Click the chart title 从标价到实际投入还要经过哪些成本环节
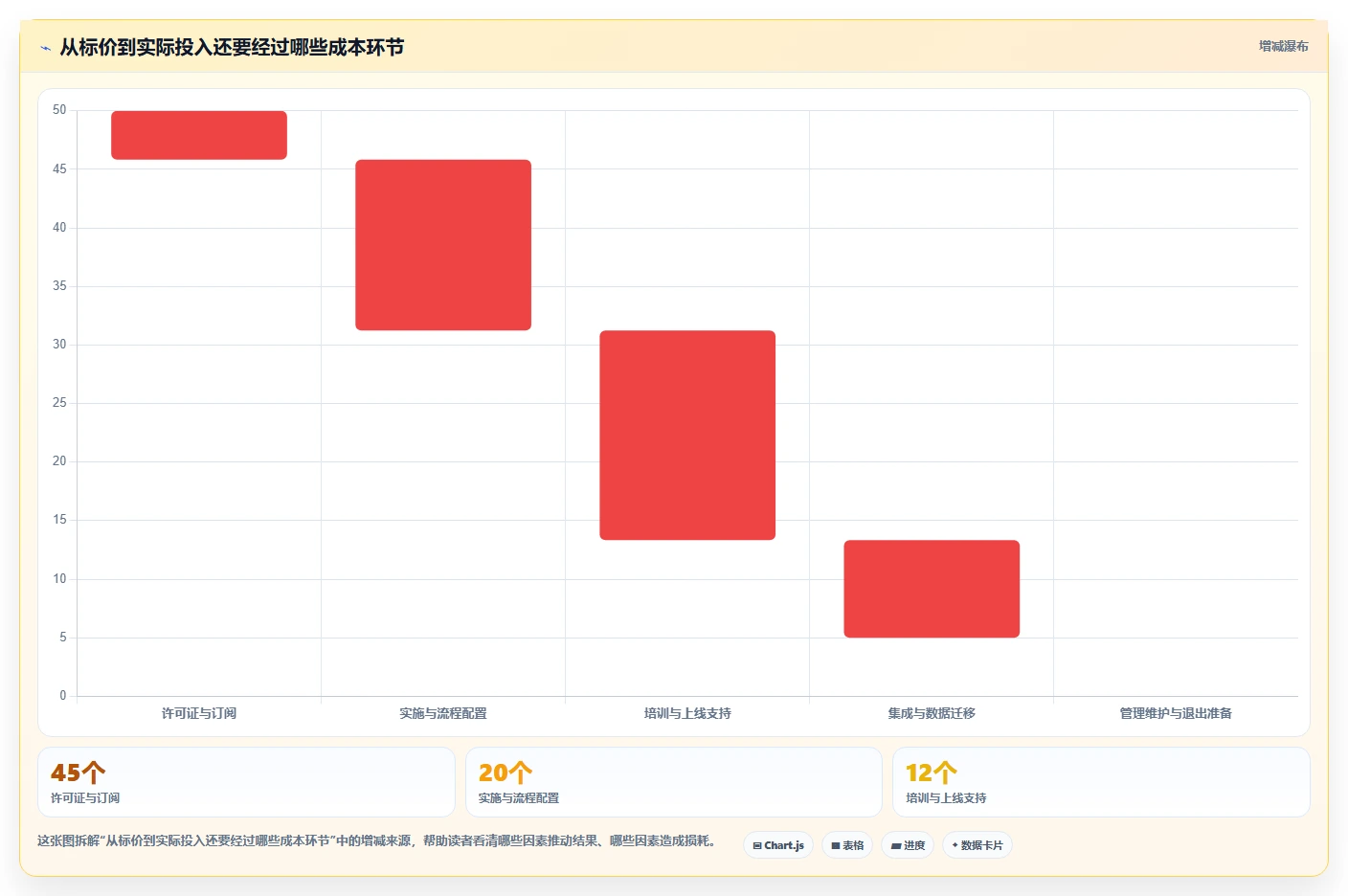Viewport: 1348px width, 896px height. pyautogui.click(x=232, y=47)
